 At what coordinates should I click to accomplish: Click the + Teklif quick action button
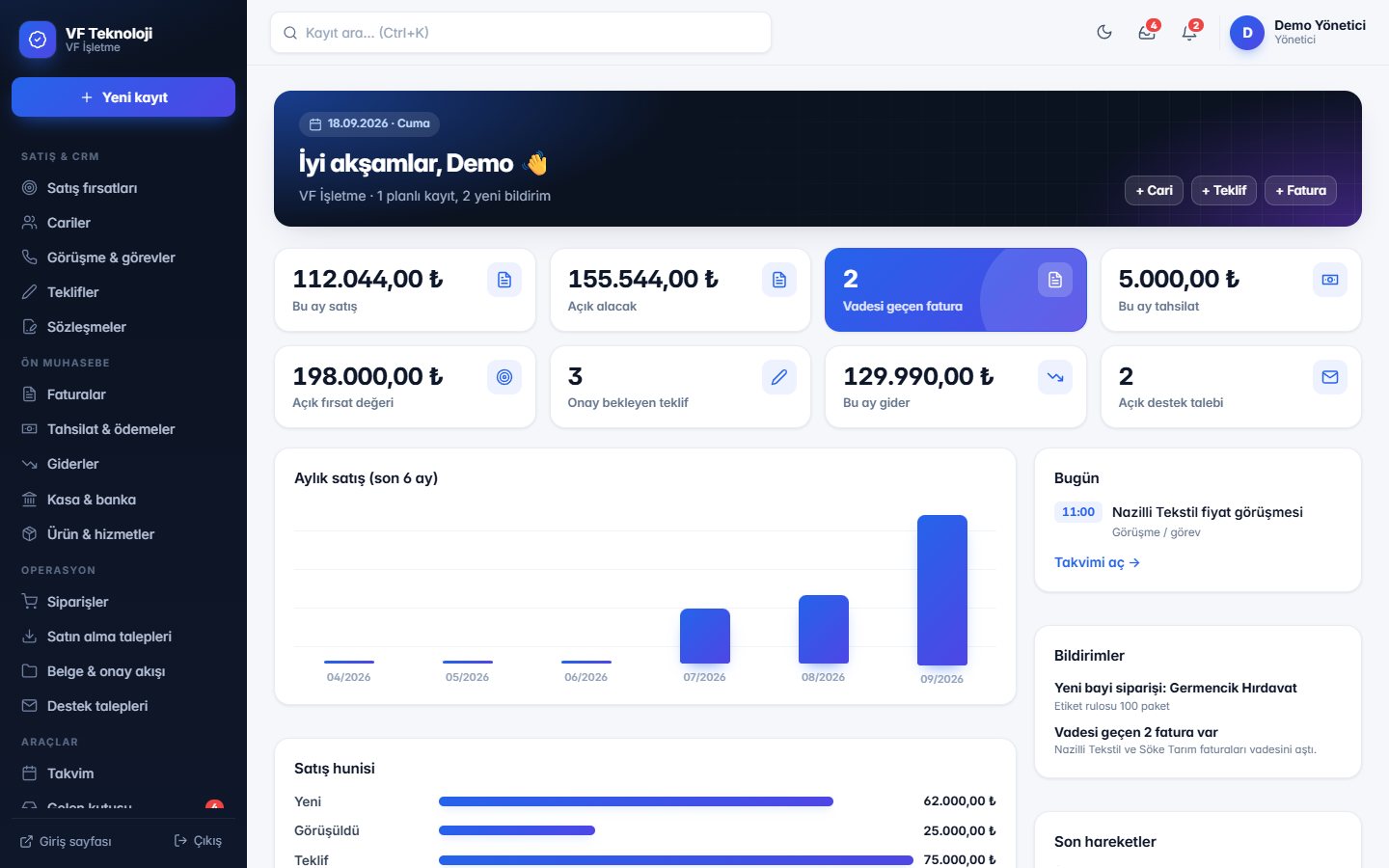pyautogui.click(x=1224, y=190)
